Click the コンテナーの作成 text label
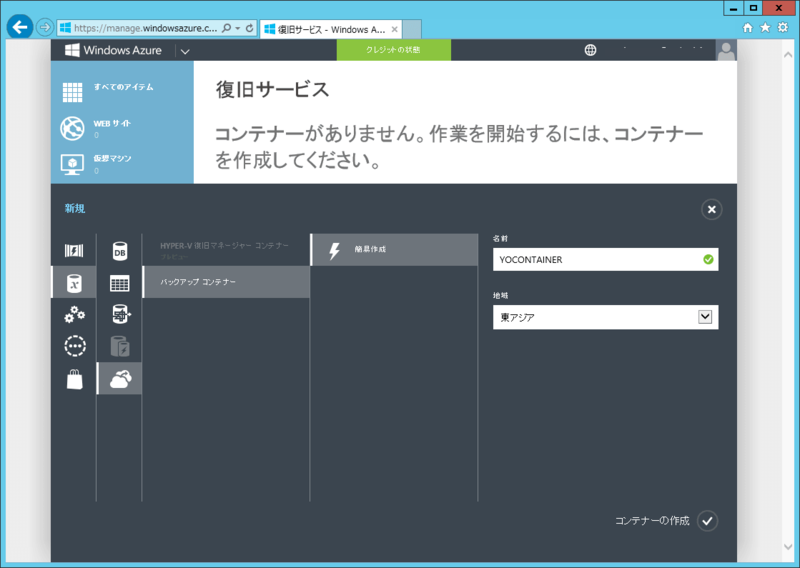Image resolution: width=800 pixels, height=568 pixels. click(652, 521)
